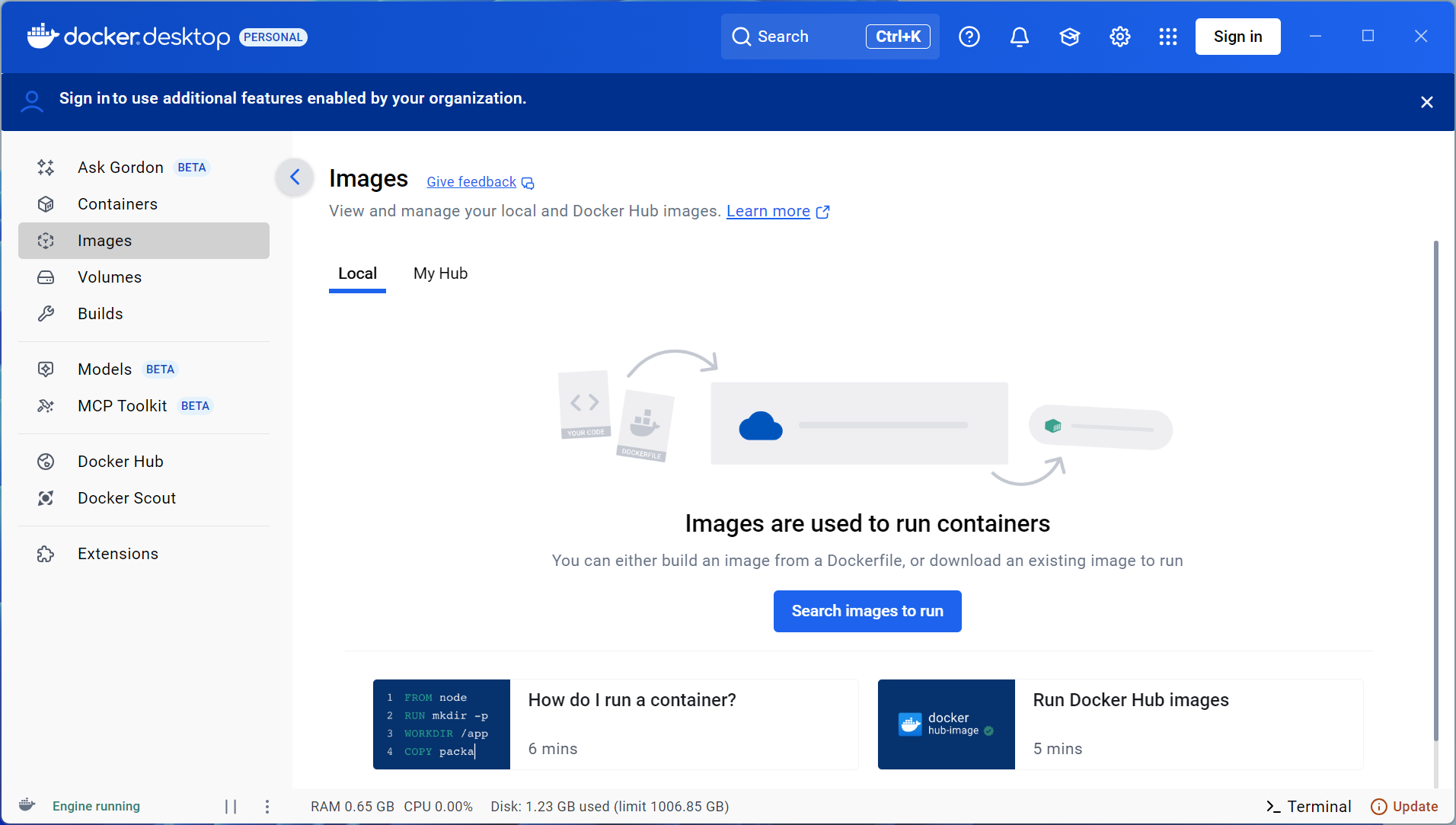This screenshot has height=825, width=1456.
Task: Click Search images to run button
Action: click(x=867, y=611)
